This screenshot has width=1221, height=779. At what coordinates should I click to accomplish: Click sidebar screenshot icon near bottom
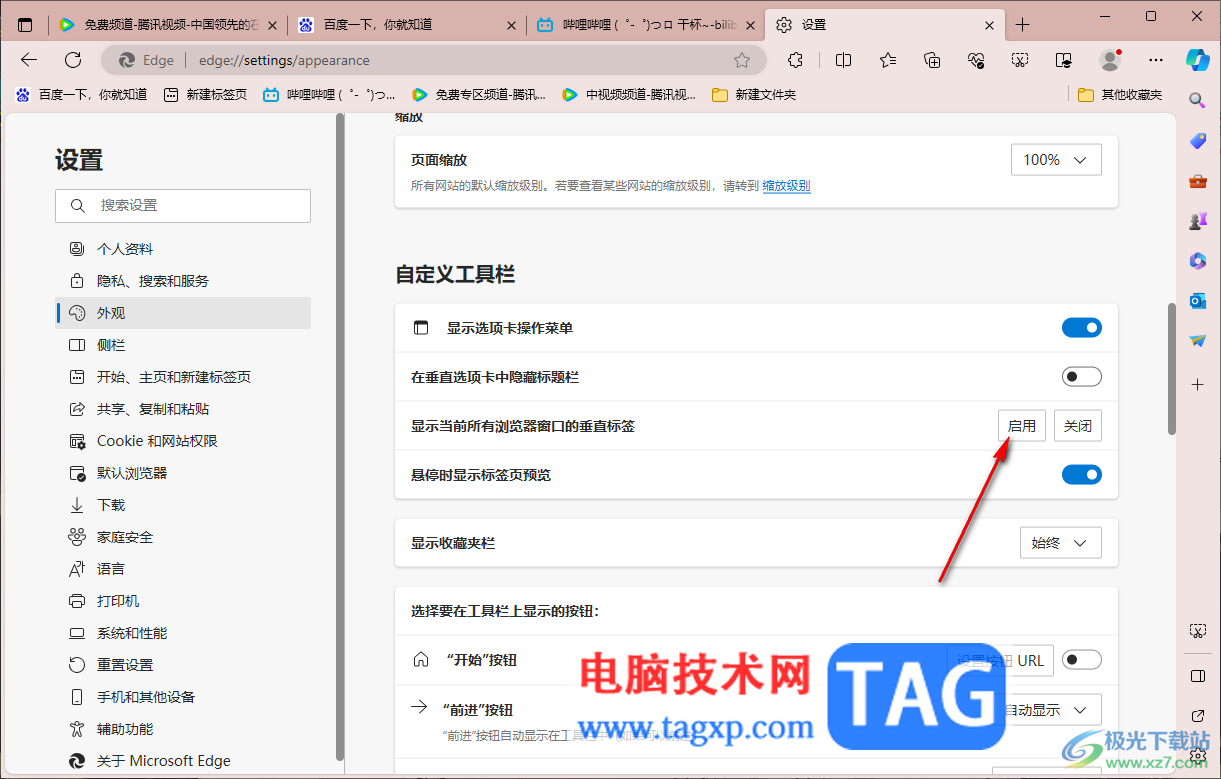point(1197,631)
